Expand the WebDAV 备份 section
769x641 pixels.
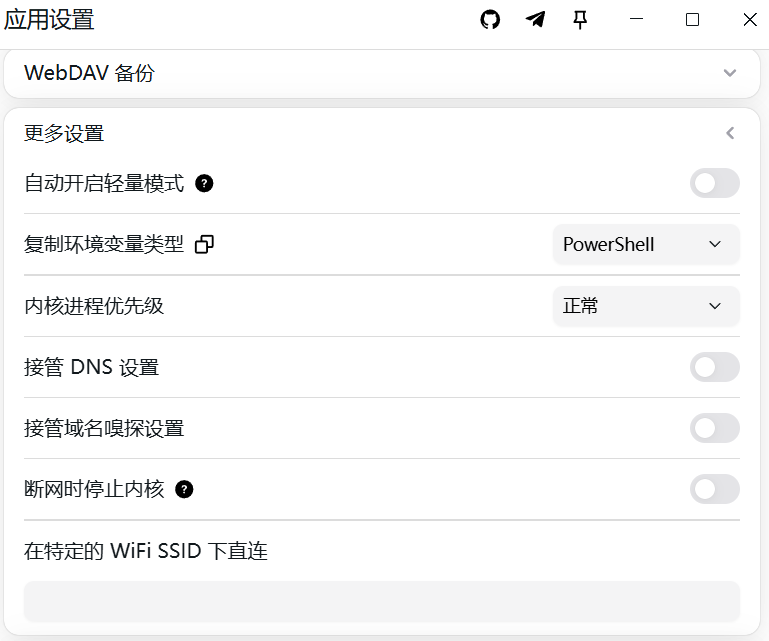click(730, 73)
